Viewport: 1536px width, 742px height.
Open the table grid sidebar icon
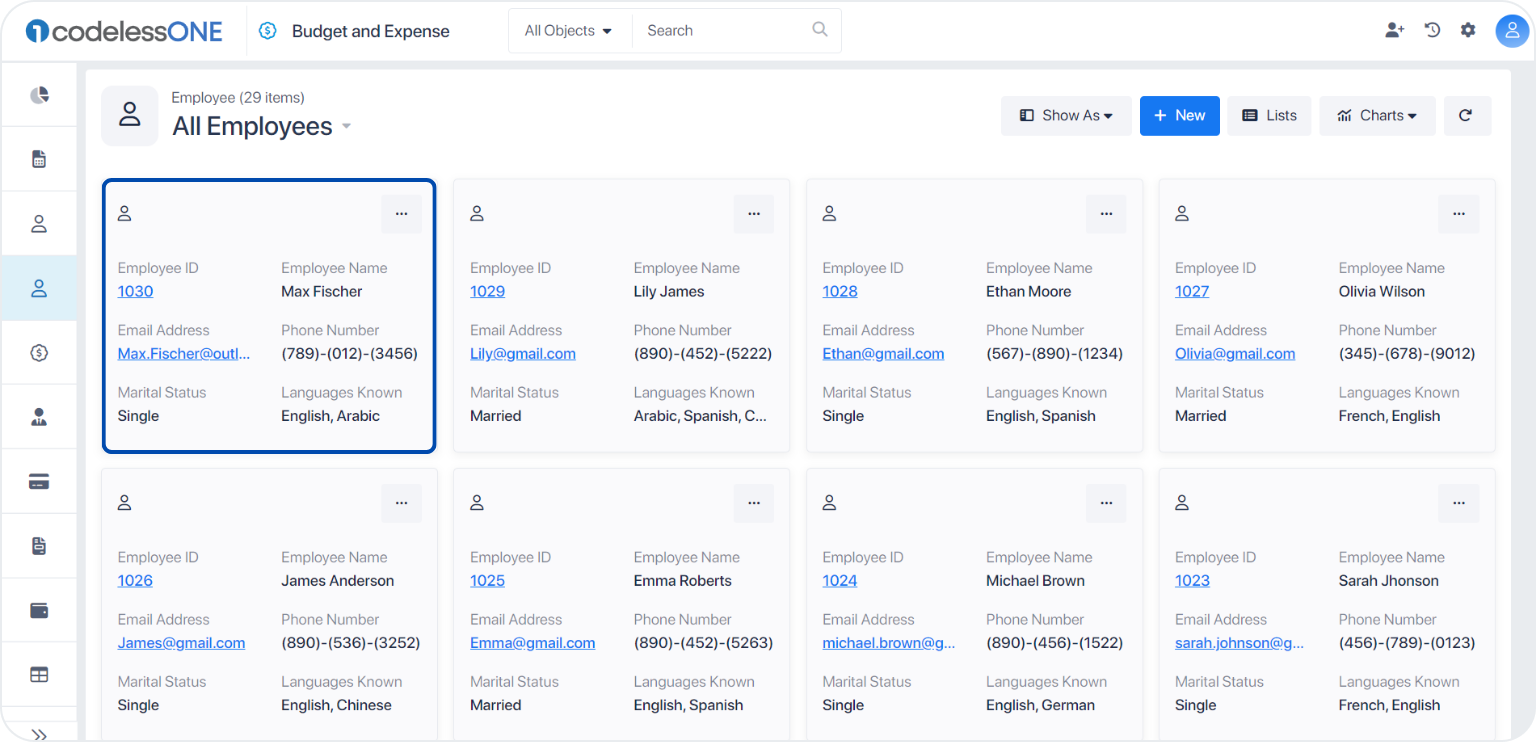39,675
